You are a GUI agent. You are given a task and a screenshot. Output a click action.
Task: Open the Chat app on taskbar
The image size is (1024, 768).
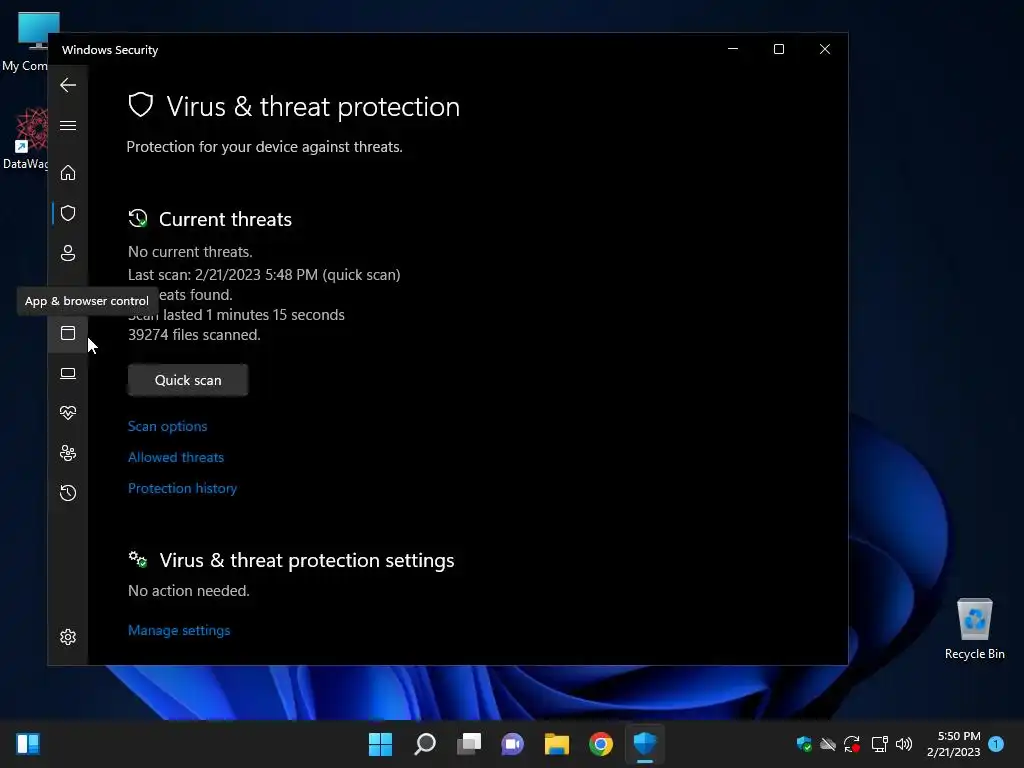click(x=513, y=744)
